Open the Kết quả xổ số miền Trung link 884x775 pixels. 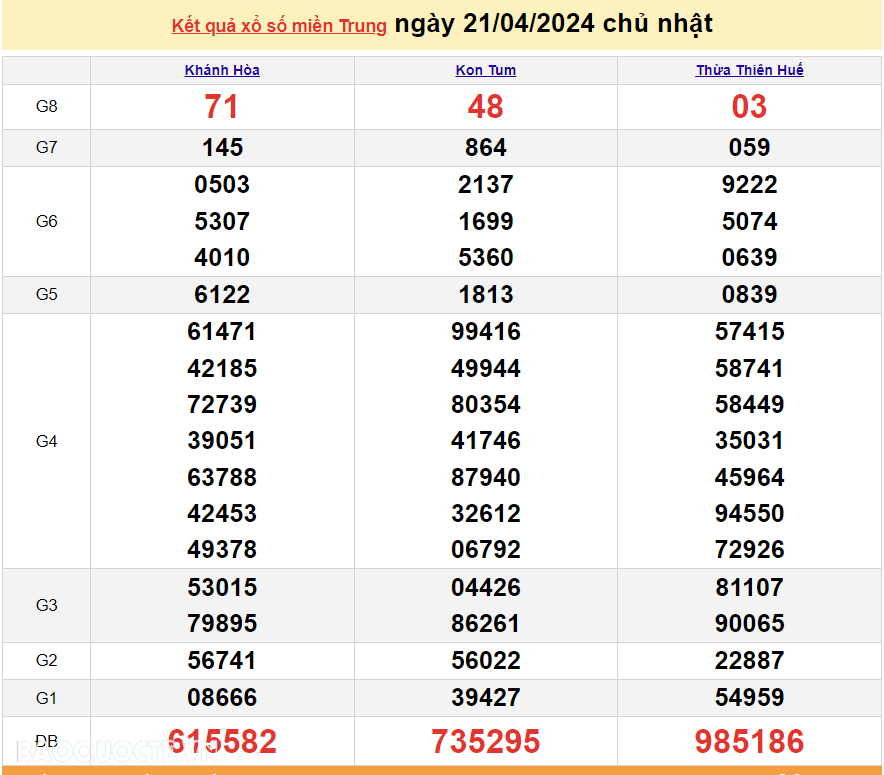pos(279,26)
